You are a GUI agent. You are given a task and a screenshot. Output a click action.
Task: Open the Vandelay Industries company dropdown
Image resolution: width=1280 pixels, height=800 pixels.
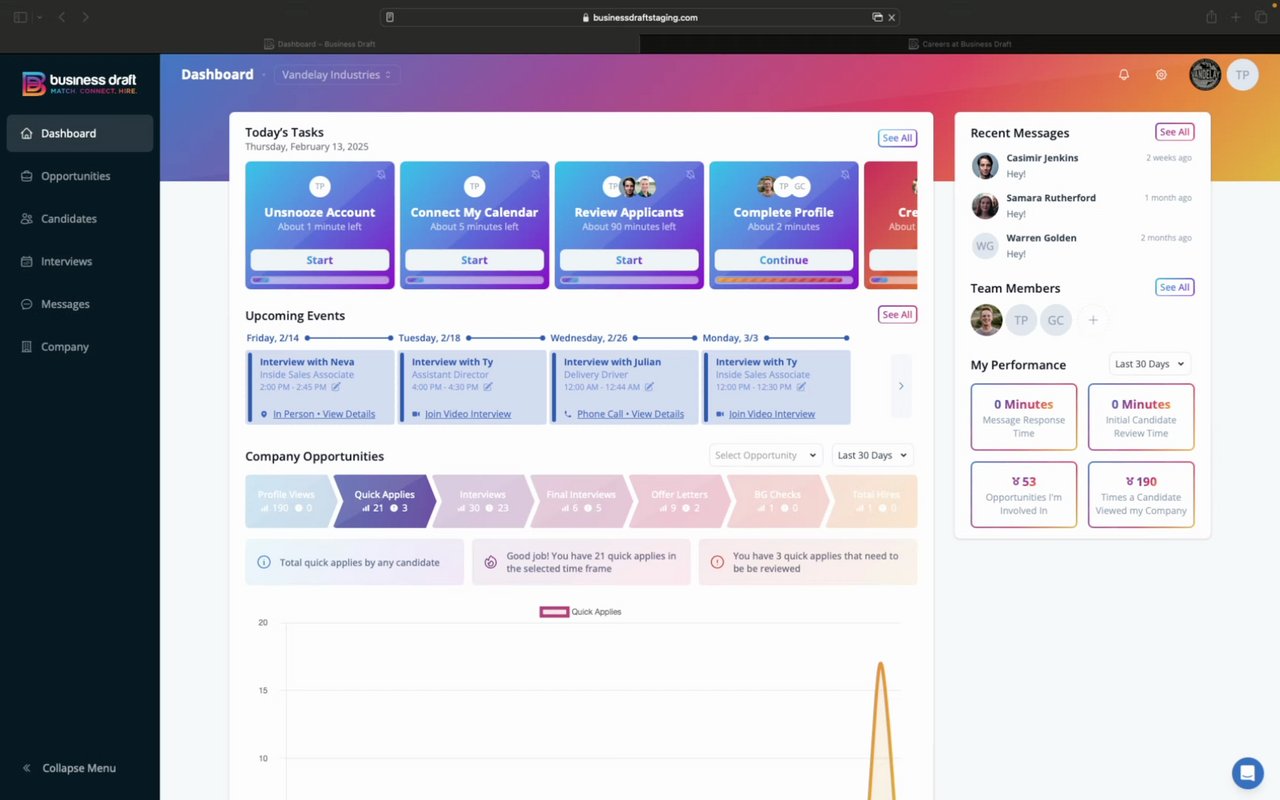tap(336, 75)
